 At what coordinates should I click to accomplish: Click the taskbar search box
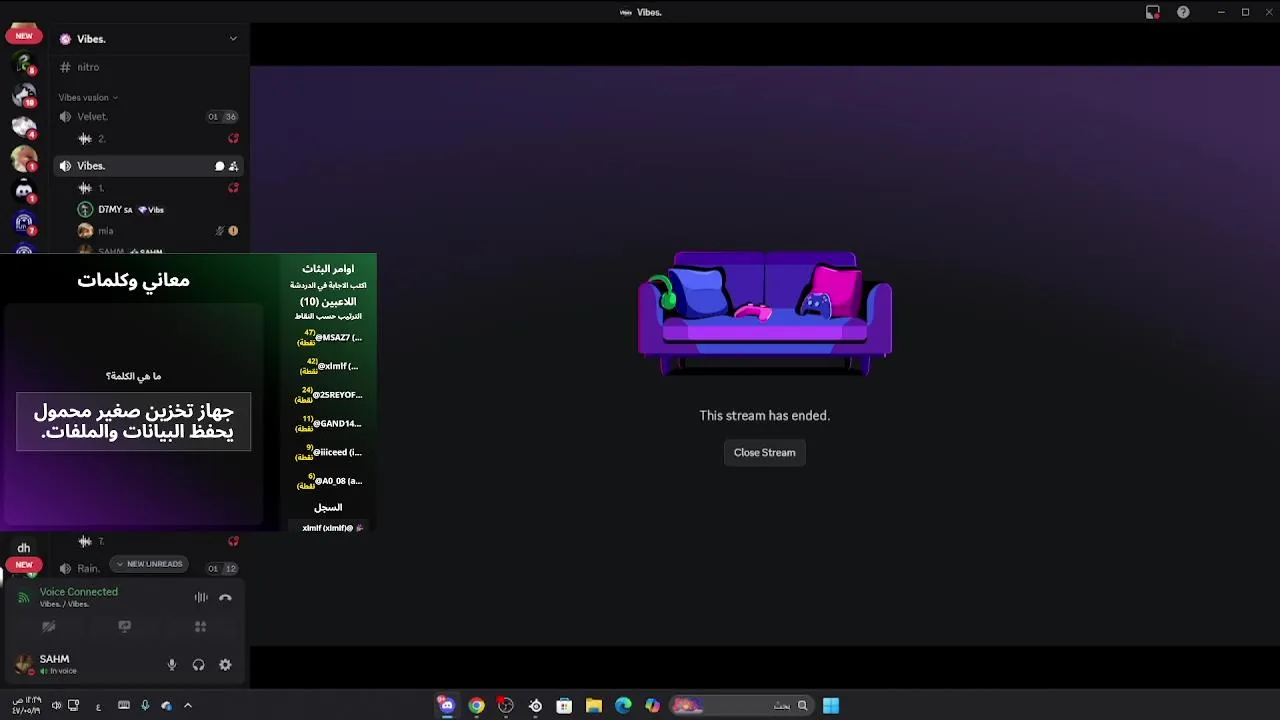741,706
